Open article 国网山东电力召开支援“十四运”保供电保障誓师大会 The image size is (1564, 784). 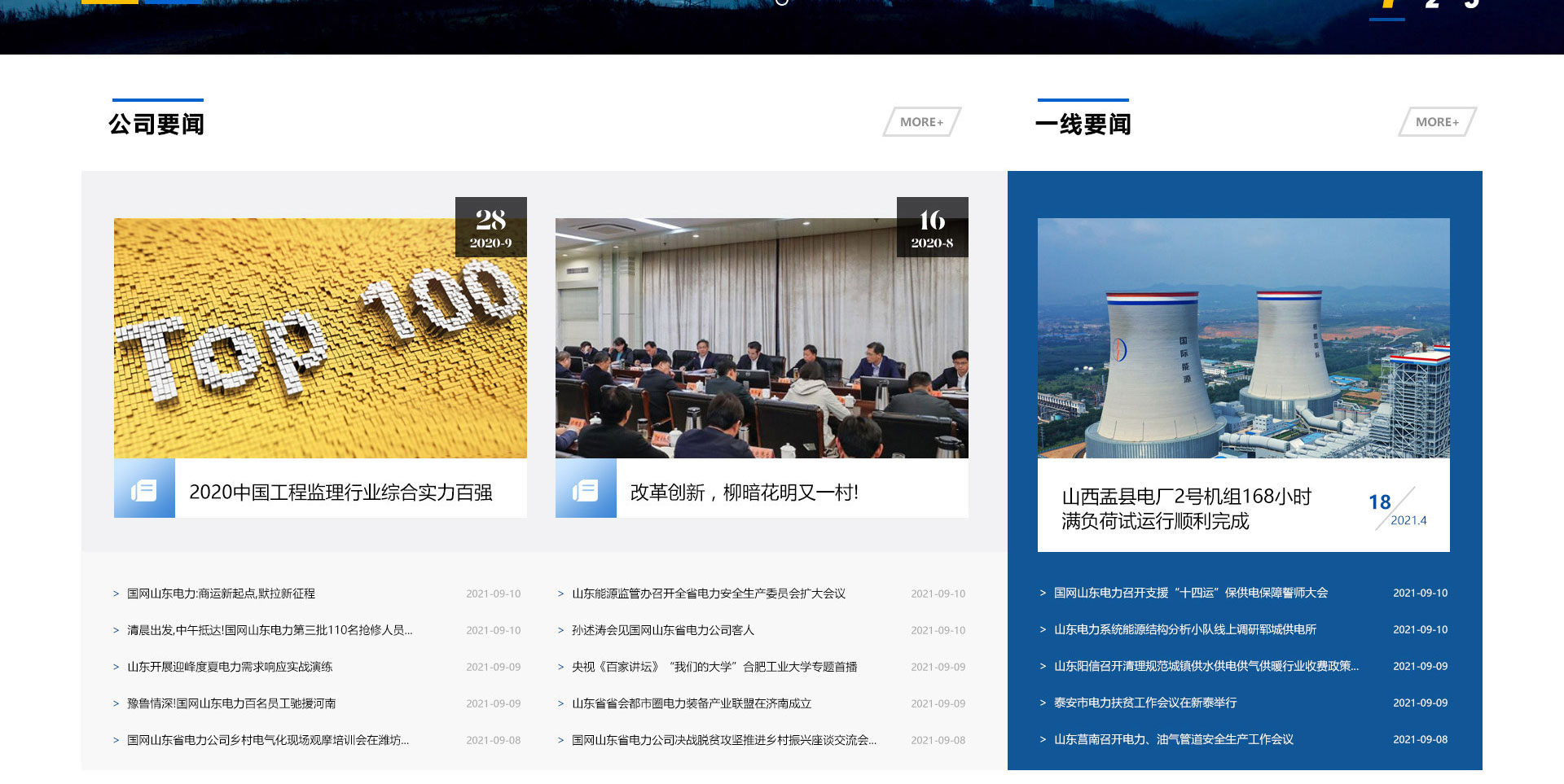(1190, 593)
